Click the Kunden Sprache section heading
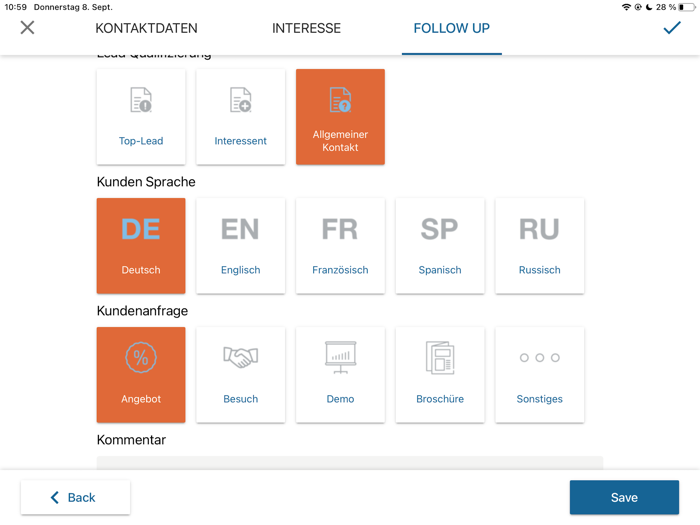The width and height of the screenshot is (700, 525). pyautogui.click(x=146, y=182)
